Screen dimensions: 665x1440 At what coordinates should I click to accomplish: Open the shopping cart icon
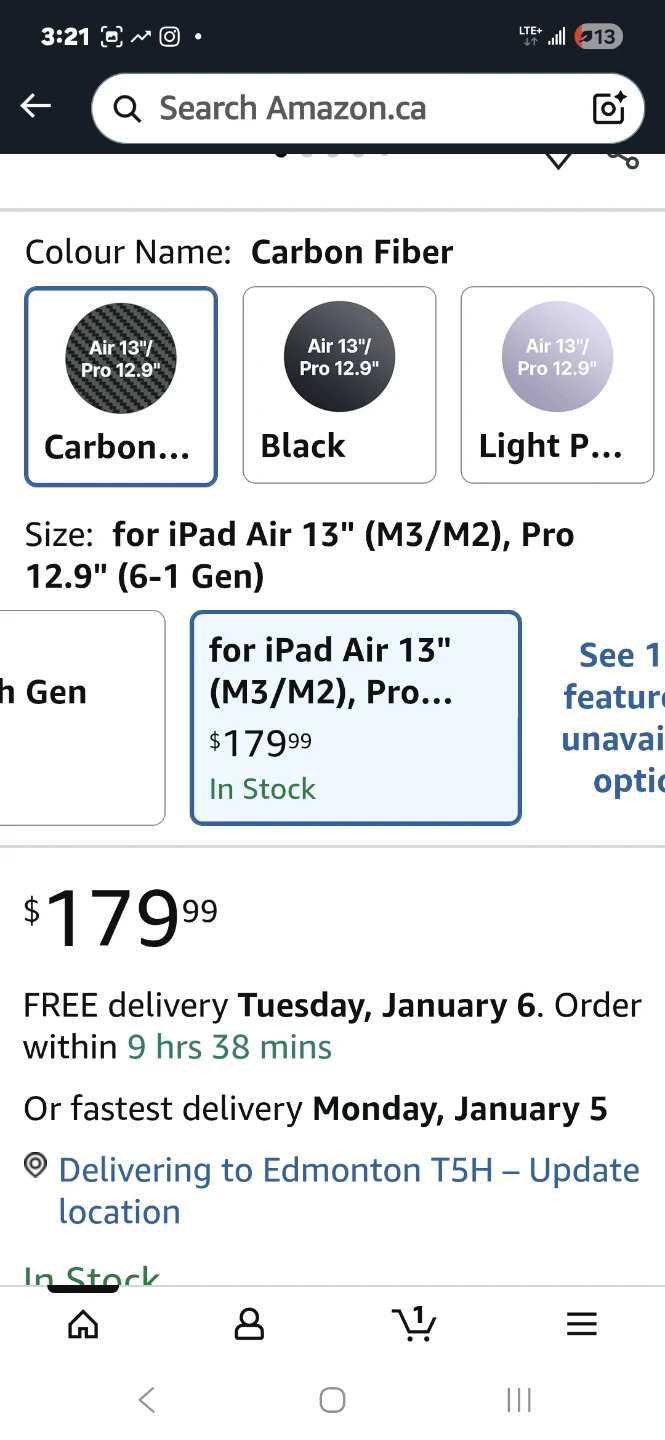point(414,1324)
